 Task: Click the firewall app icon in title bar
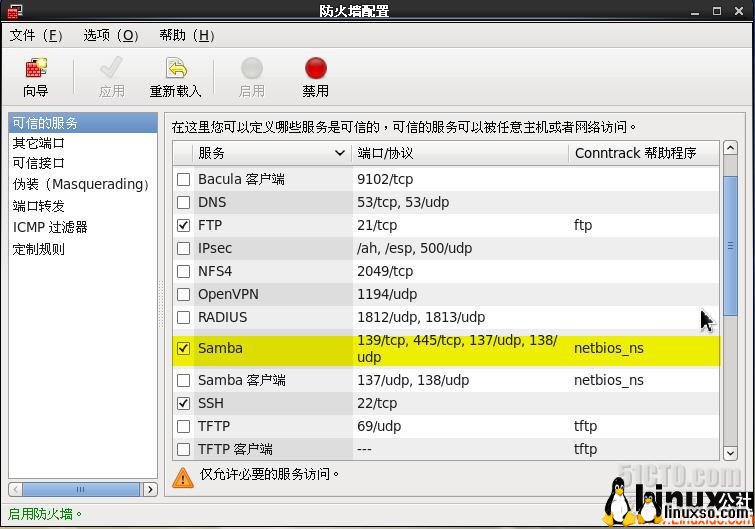(x=14, y=11)
